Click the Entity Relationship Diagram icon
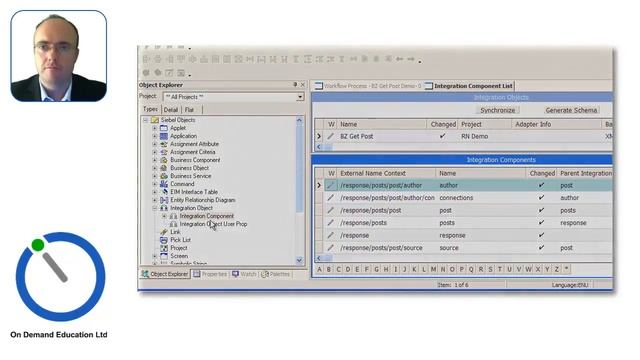The height and width of the screenshot is (360, 640). pos(164,200)
